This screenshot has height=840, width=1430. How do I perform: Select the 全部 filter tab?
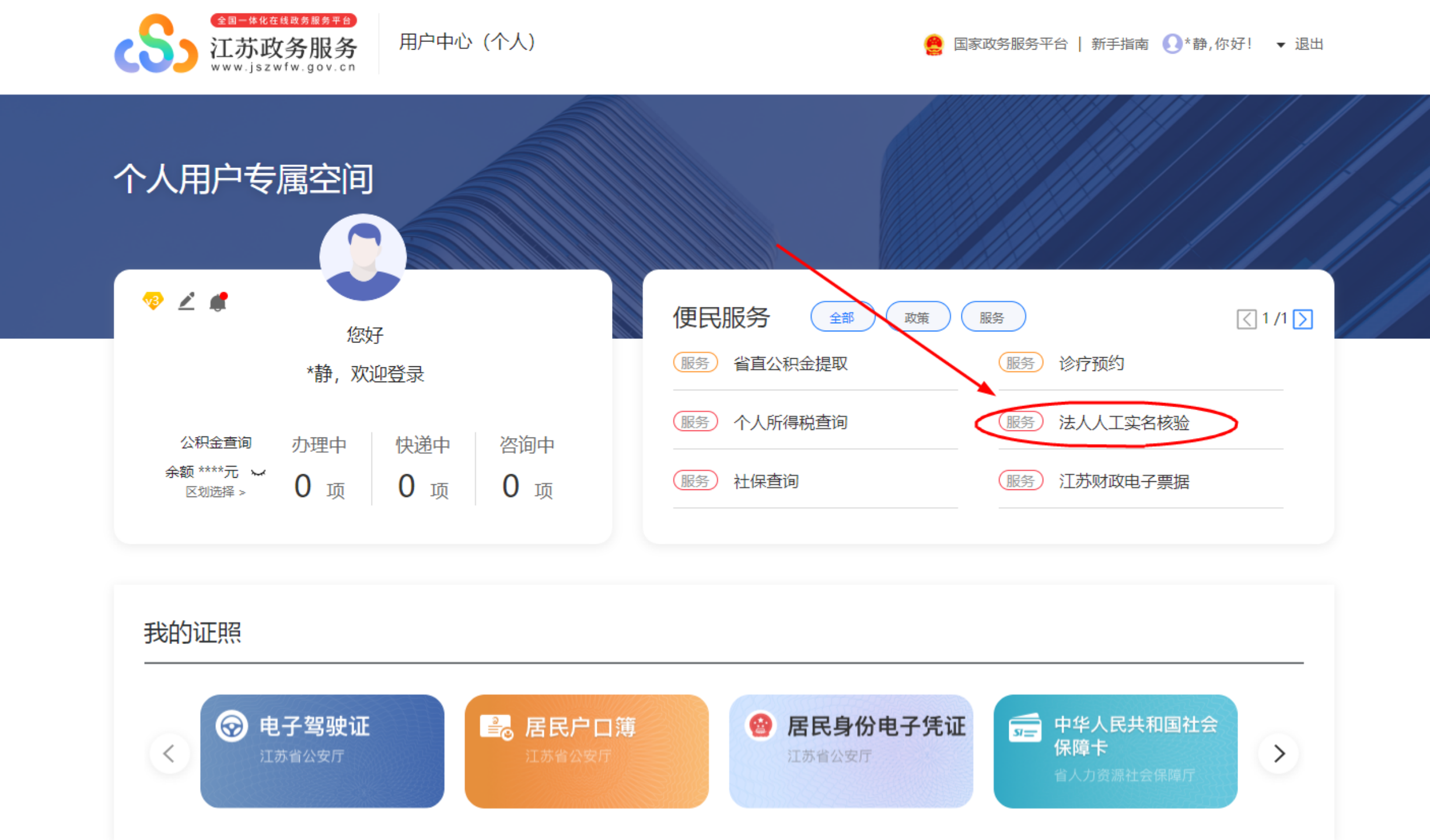(x=842, y=317)
